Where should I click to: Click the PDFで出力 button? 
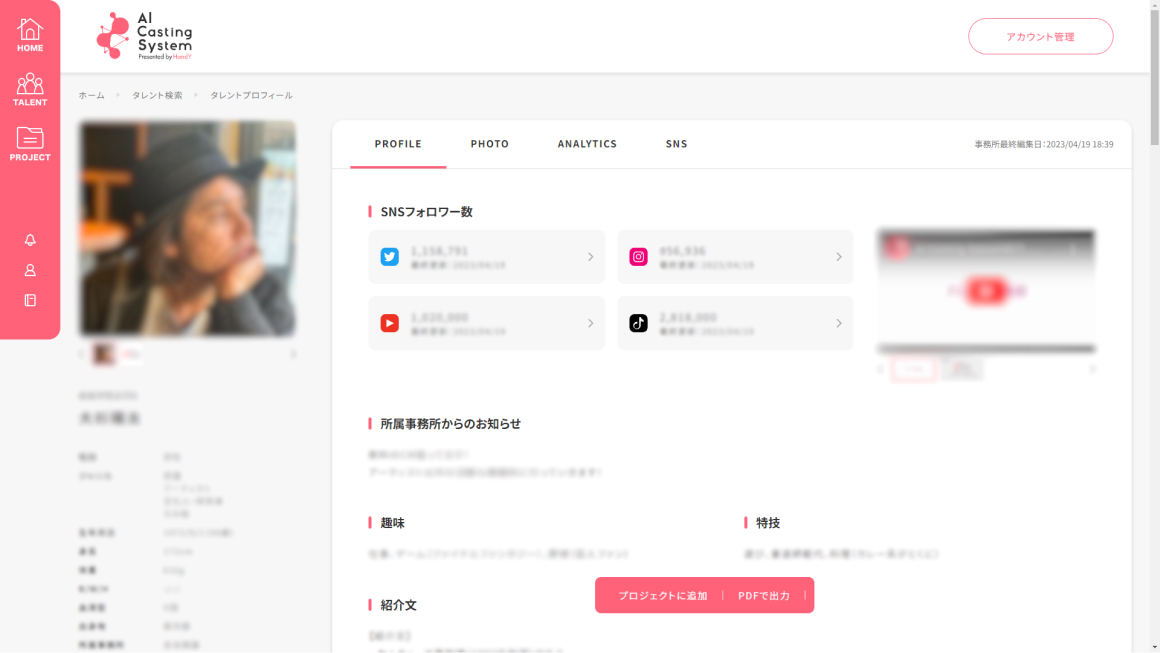click(764, 596)
